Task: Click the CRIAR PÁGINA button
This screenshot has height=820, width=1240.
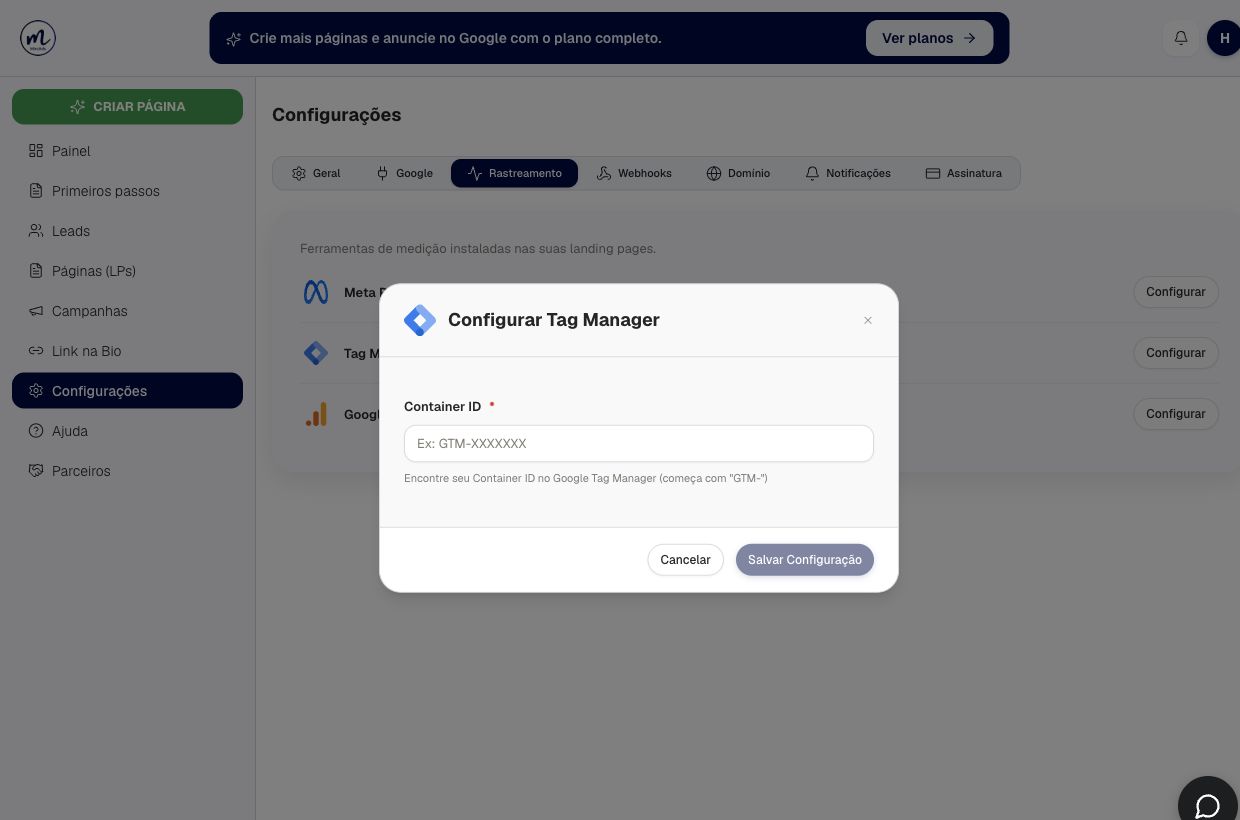Action: 127,107
